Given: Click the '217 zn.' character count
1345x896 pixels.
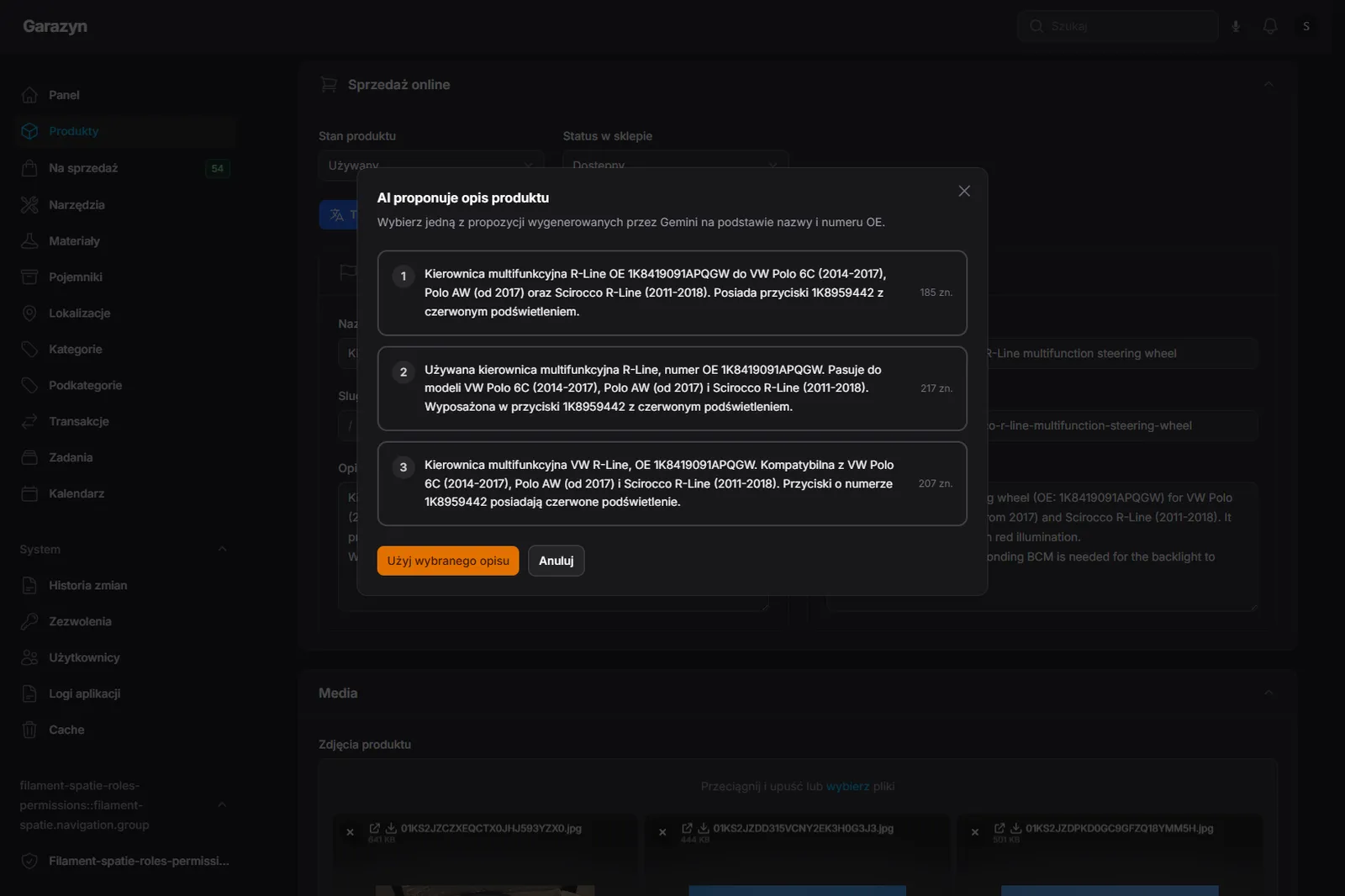Looking at the screenshot, I should 936,388.
